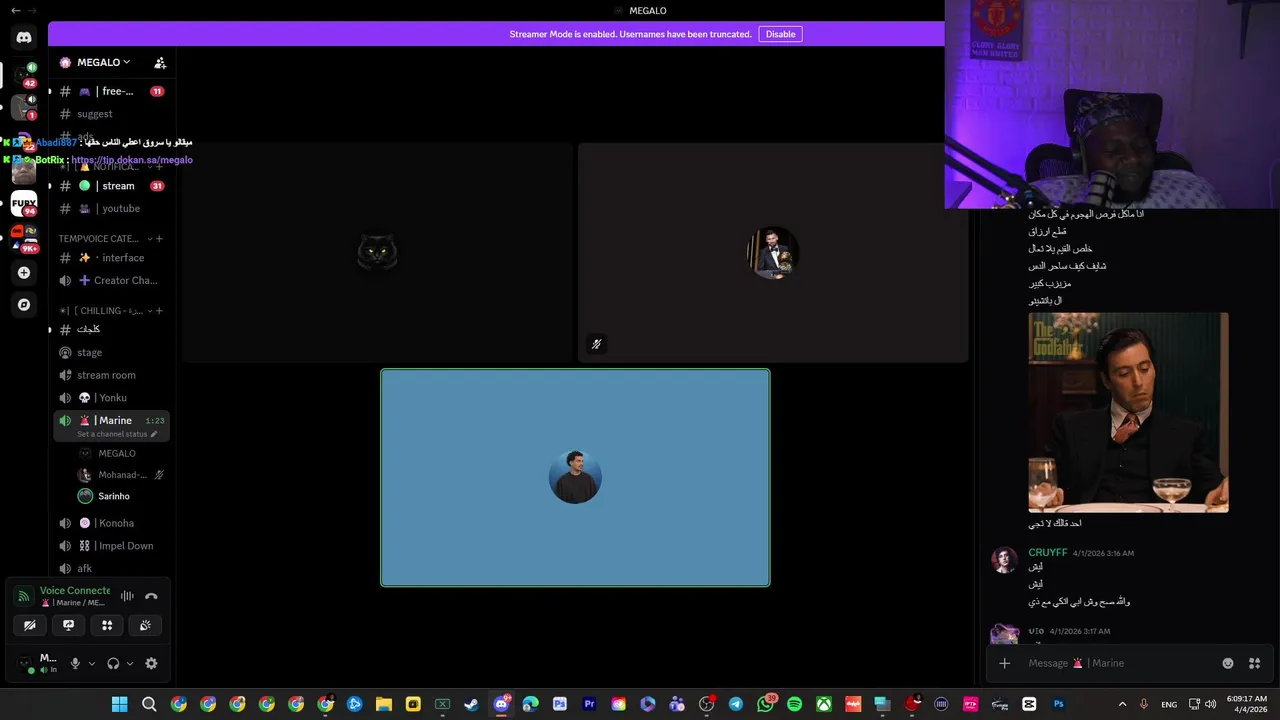
Task: Open Telegram from the taskbar
Action: click(735, 704)
